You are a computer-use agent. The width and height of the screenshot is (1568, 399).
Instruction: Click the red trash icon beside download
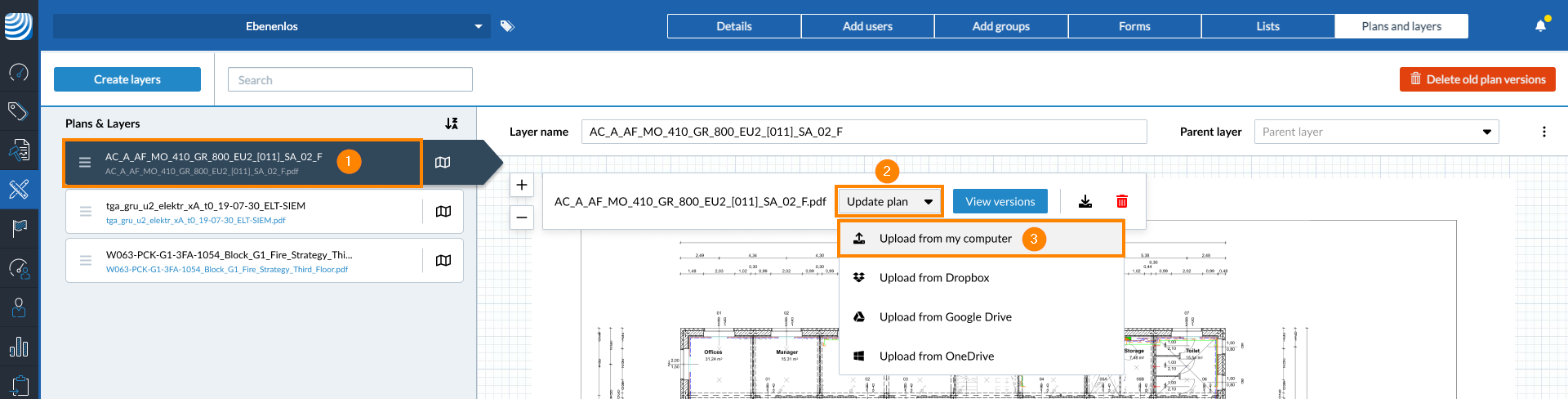1122,201
